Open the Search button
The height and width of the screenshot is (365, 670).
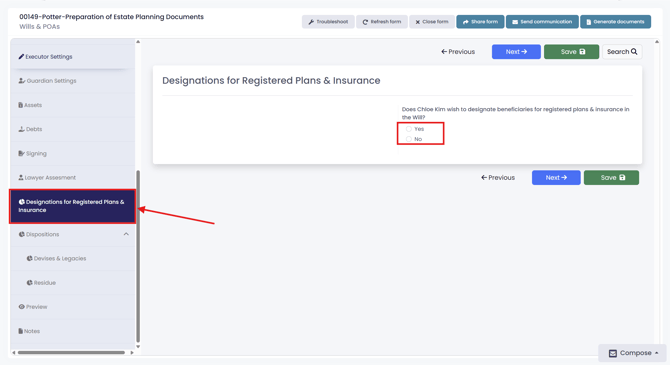click(x=622, y=52)
